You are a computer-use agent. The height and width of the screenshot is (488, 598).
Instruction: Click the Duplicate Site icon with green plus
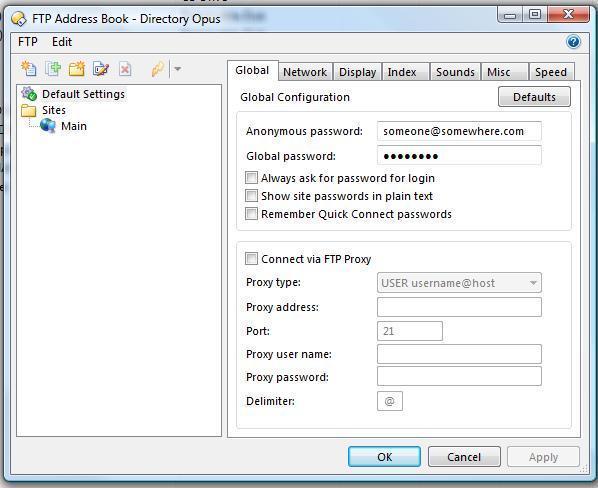[53, 69]
